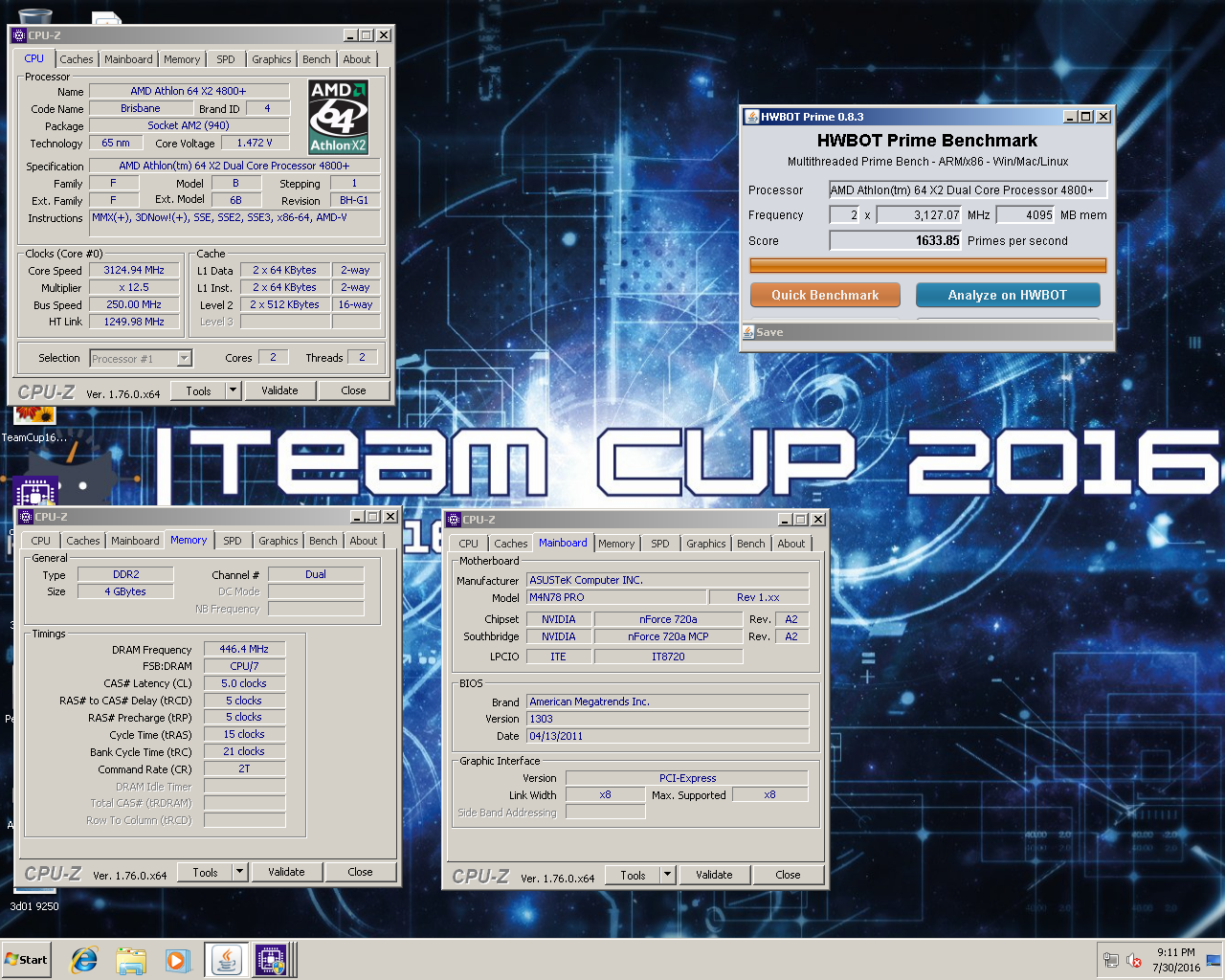This screenshot has height=980, width=1225.
Task: Click Validate in top CPU-Z window
Action: [279, 390]
